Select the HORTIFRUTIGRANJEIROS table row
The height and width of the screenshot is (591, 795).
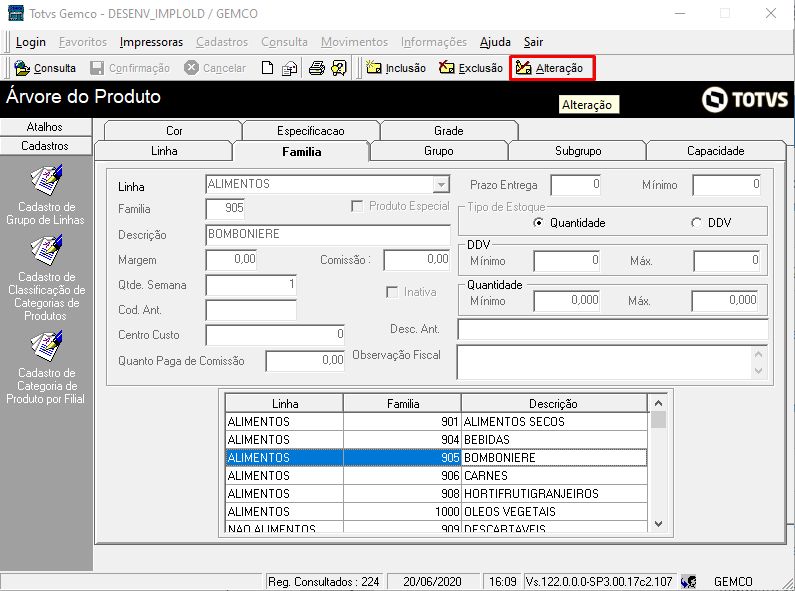[436, 494]
